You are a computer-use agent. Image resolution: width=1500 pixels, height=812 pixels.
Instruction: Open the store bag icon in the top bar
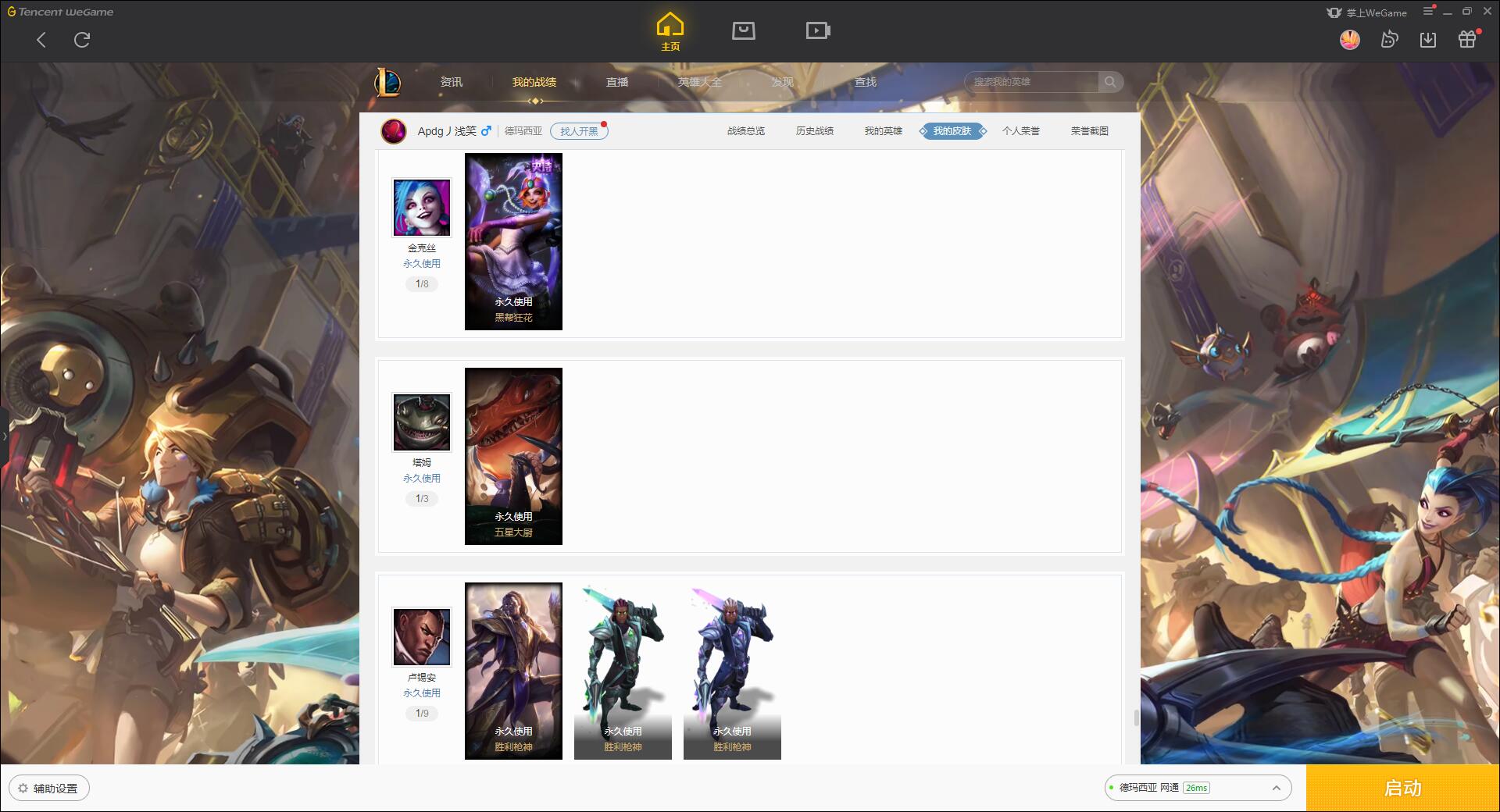[x=743, y=30]
